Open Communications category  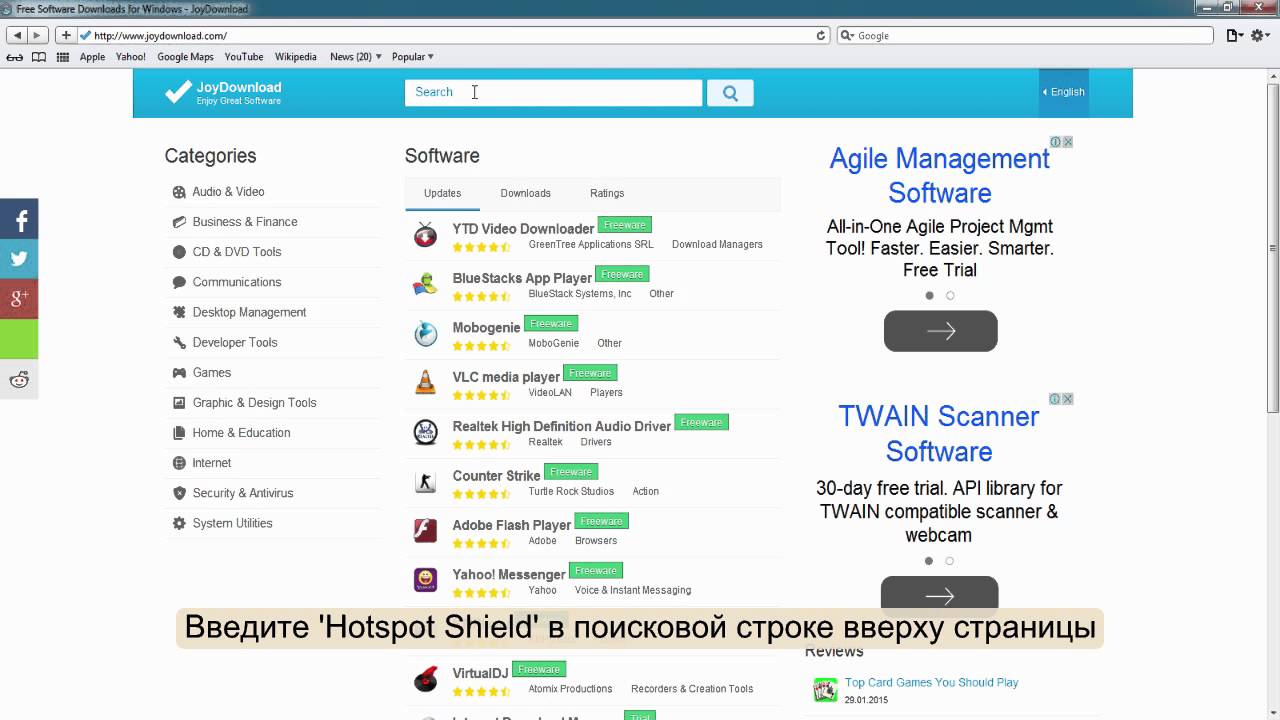tap(236, 282)
